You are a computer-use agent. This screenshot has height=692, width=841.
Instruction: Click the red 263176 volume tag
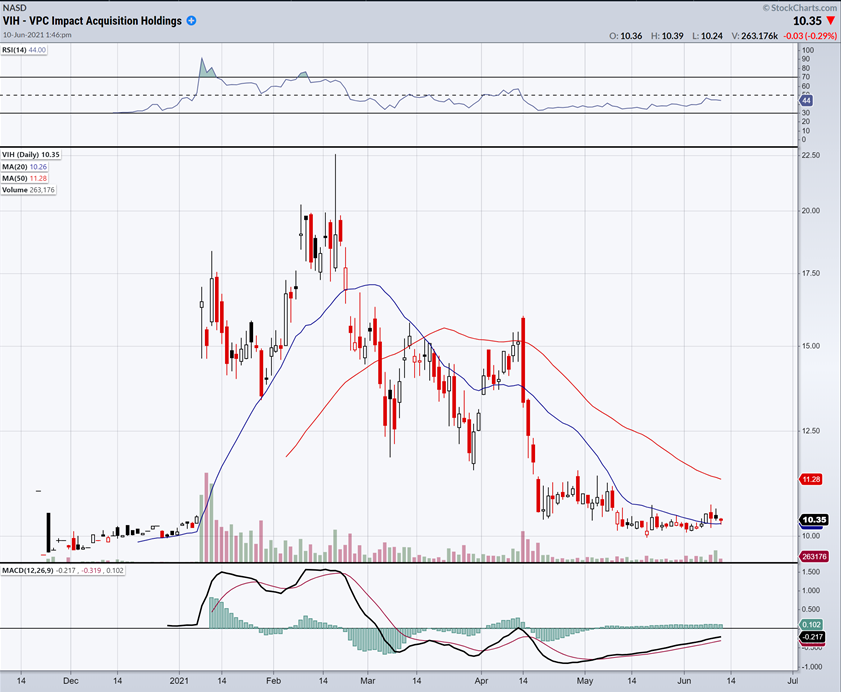811,557
